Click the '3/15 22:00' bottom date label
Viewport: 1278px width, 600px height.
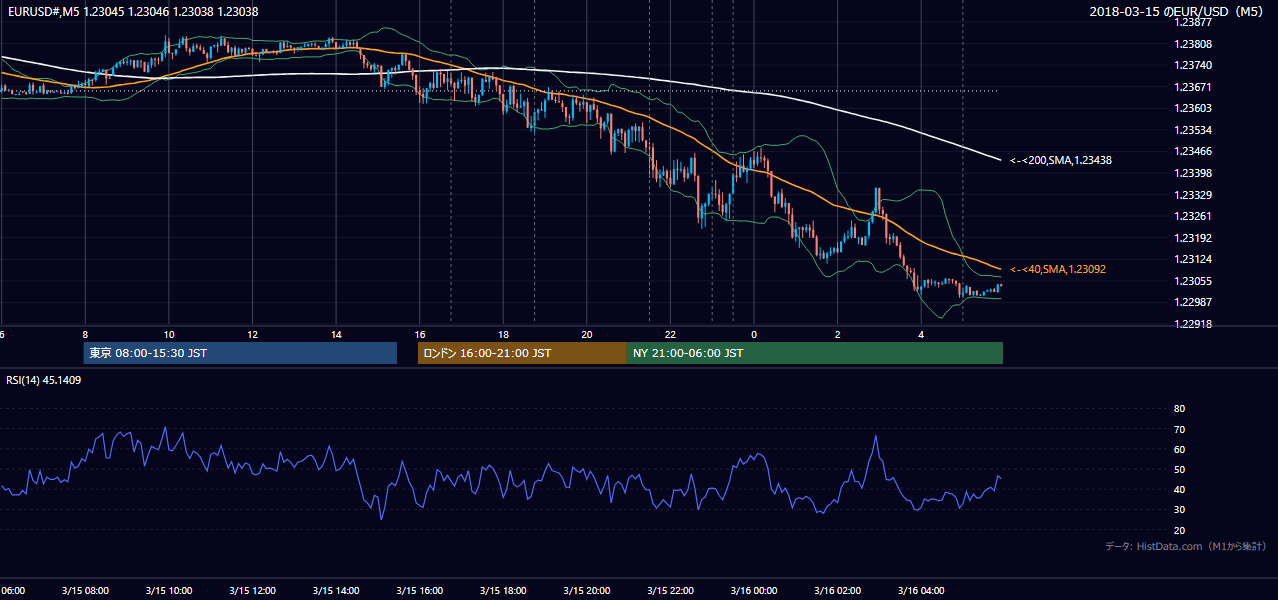point(670,590)
